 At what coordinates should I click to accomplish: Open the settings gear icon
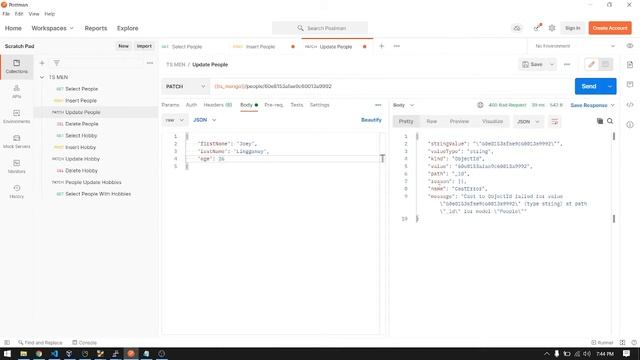(x=552, y=28)
